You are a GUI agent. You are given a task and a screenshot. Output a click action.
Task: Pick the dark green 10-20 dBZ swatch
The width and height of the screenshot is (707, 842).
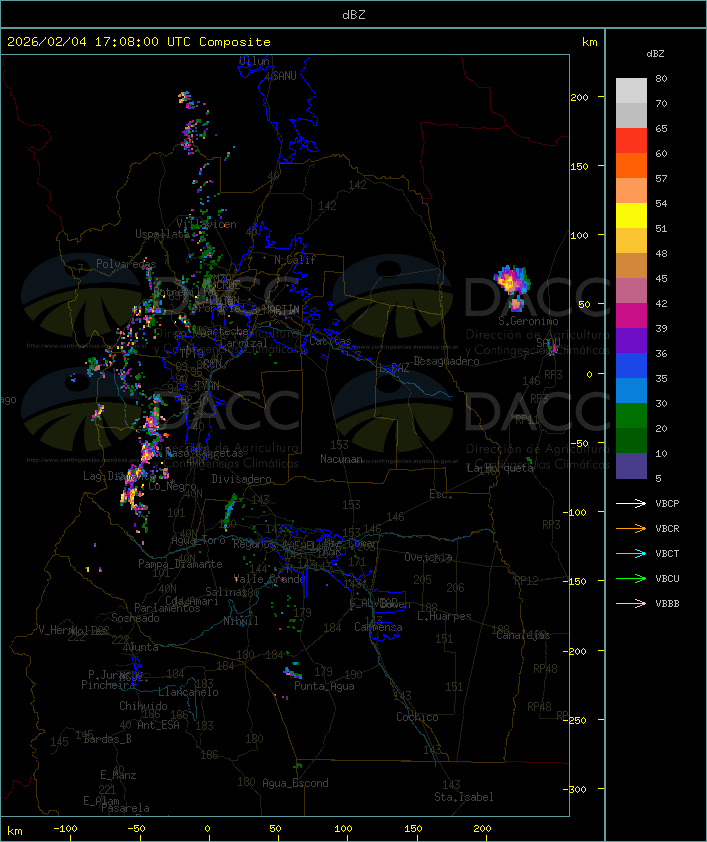point(631,441)
